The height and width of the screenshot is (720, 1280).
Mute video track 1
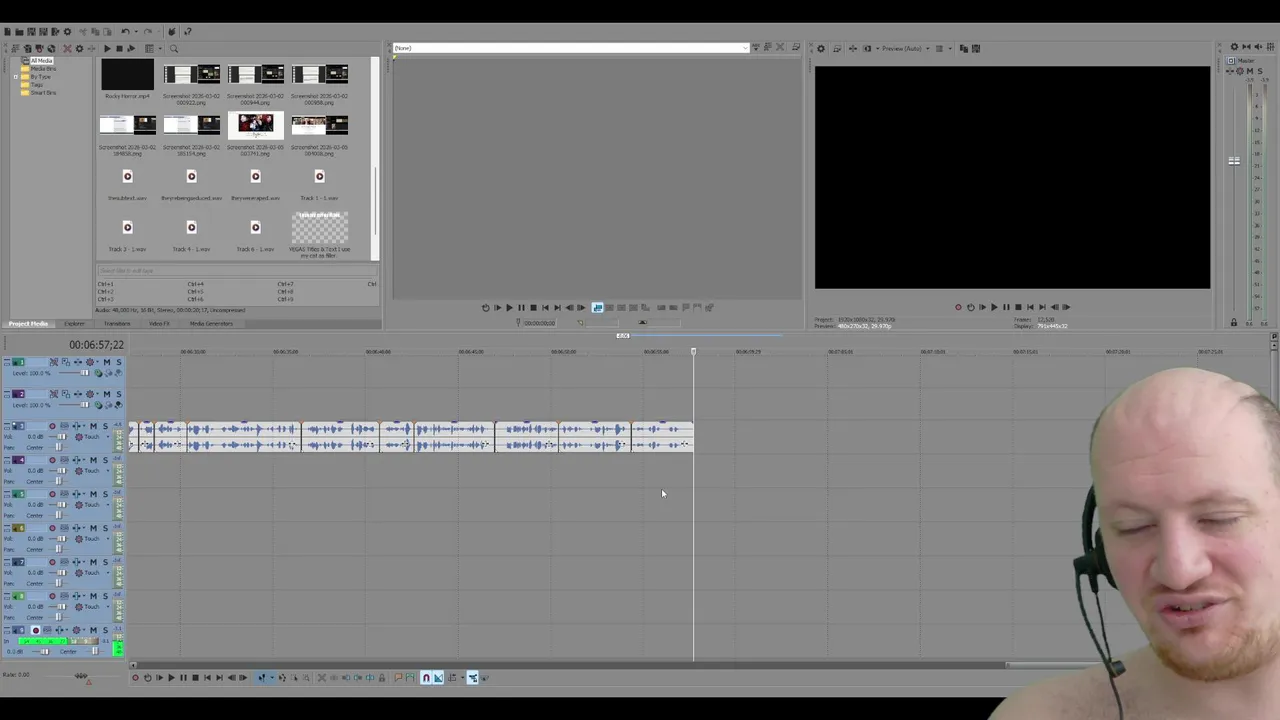click(x=107, y=362)
